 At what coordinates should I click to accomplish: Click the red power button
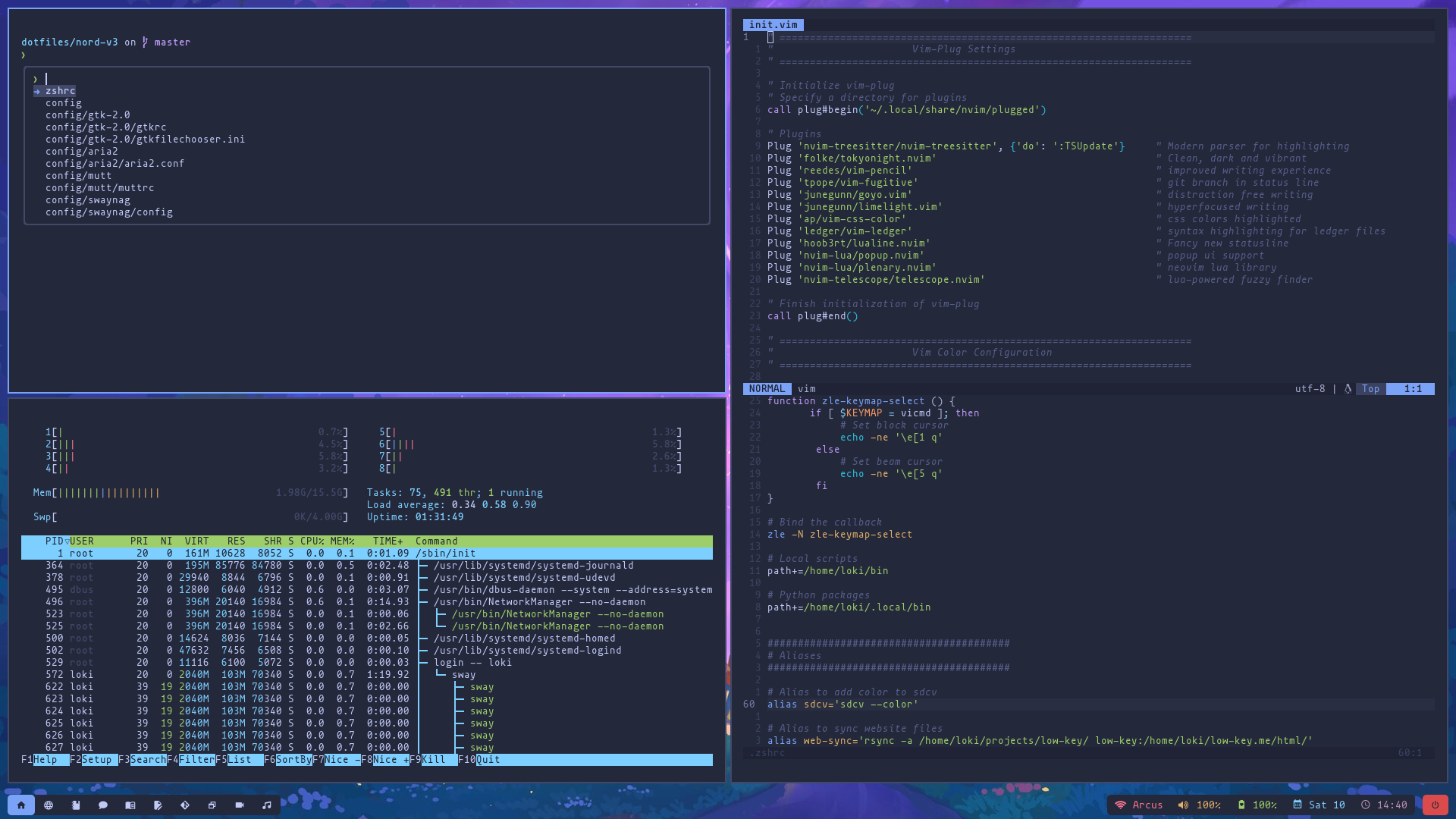pyautogui.click(x=1435, y=805)
